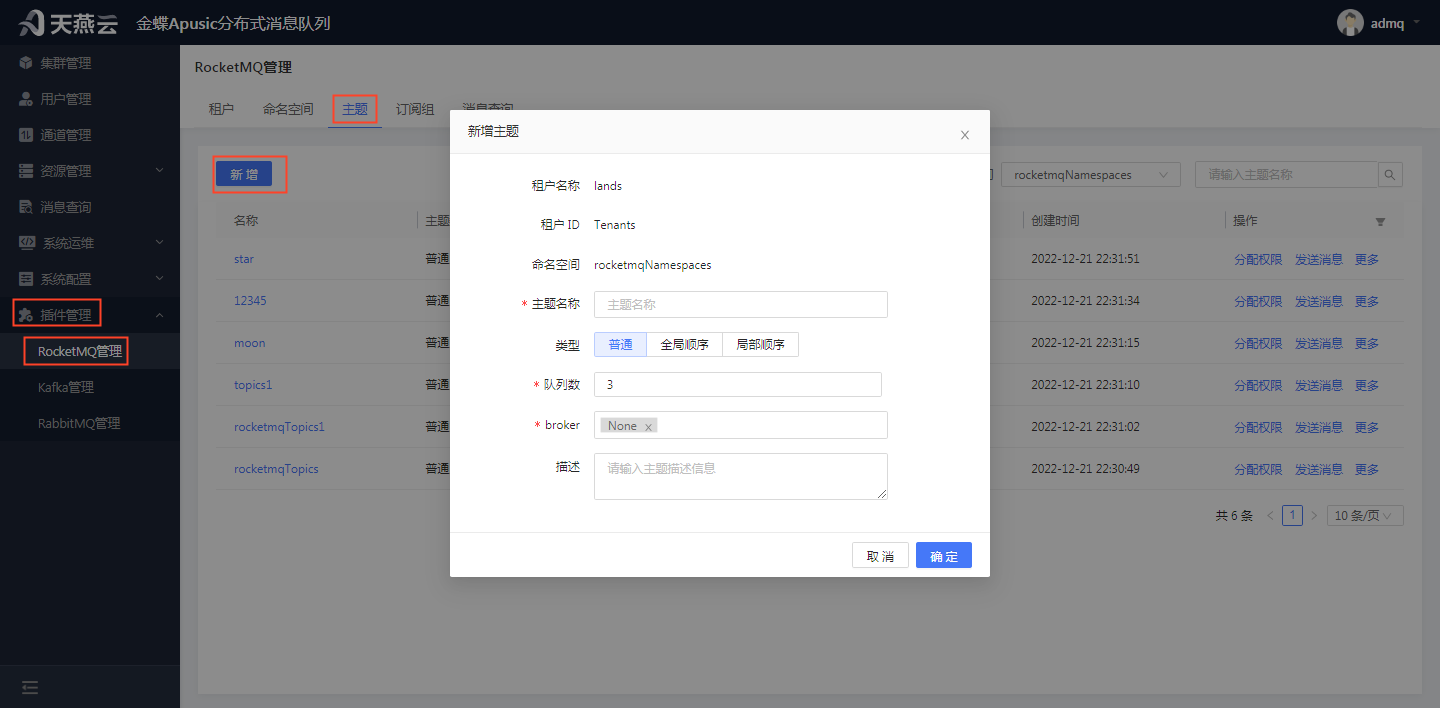Click the 集群管理 cube icon in the sidebar
Screen dimensions: 1440x708
point(26,63)
